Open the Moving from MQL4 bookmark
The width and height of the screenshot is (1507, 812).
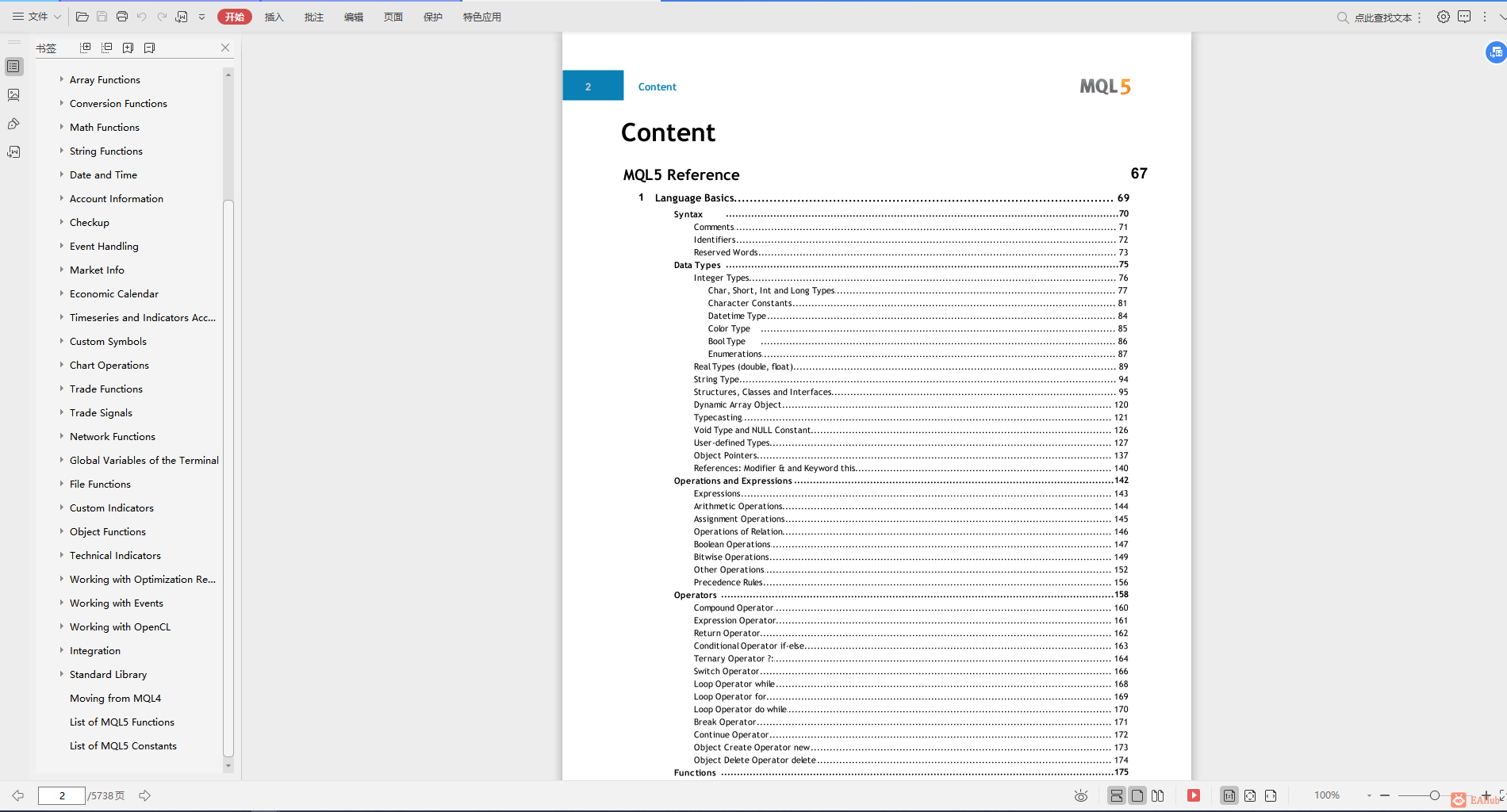point(115,699)
